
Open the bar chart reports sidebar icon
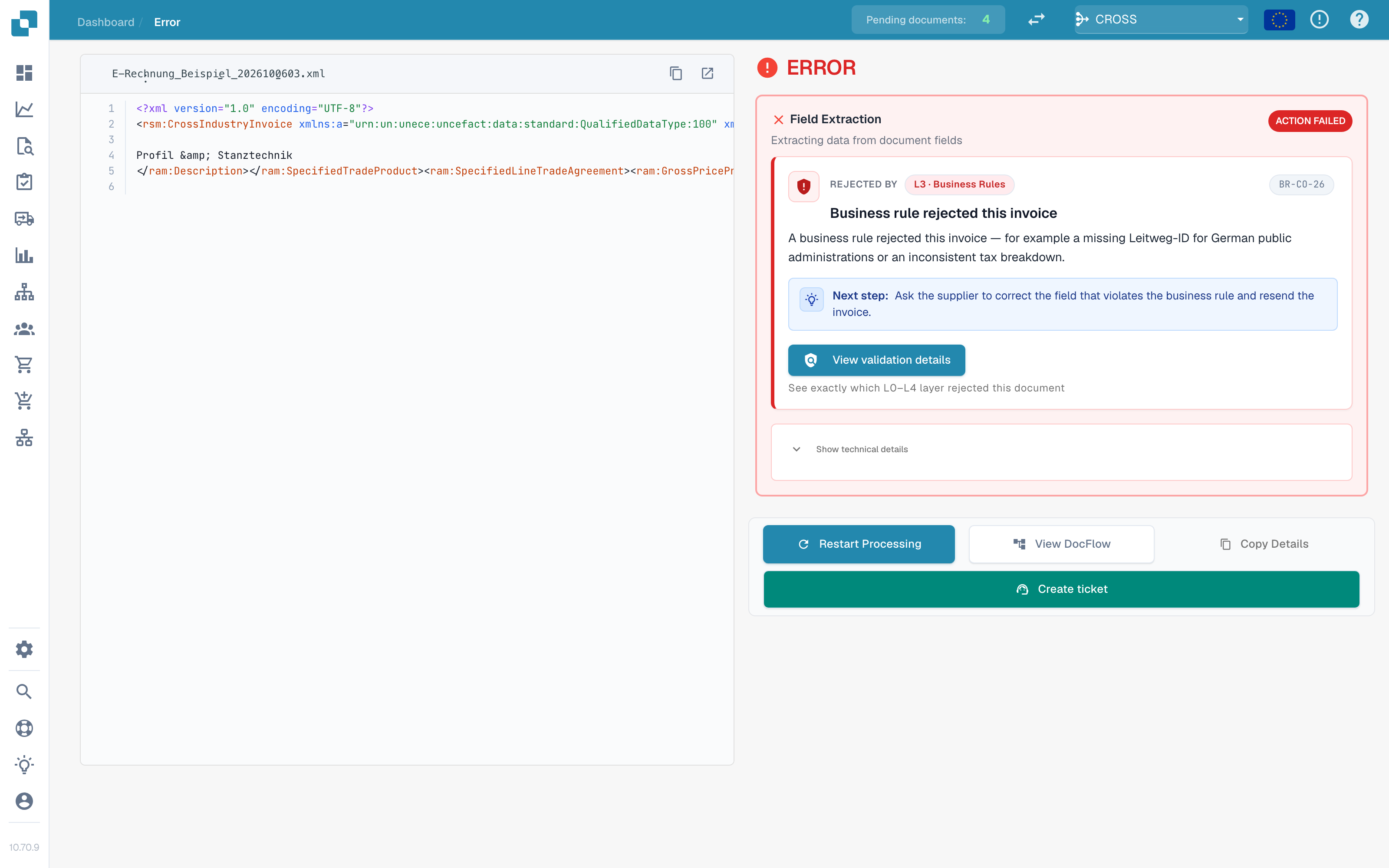coord(24,255)
